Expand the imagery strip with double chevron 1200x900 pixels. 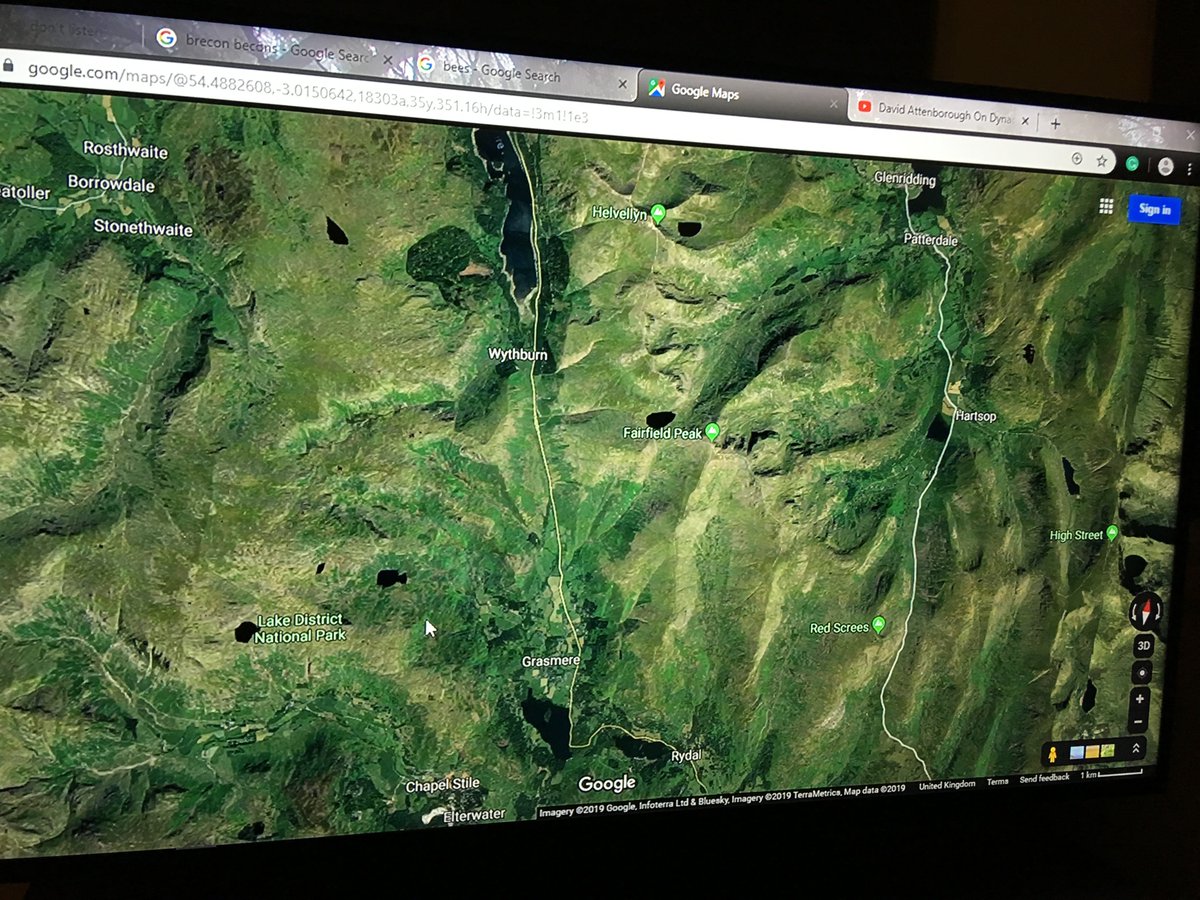point(1135,748)
